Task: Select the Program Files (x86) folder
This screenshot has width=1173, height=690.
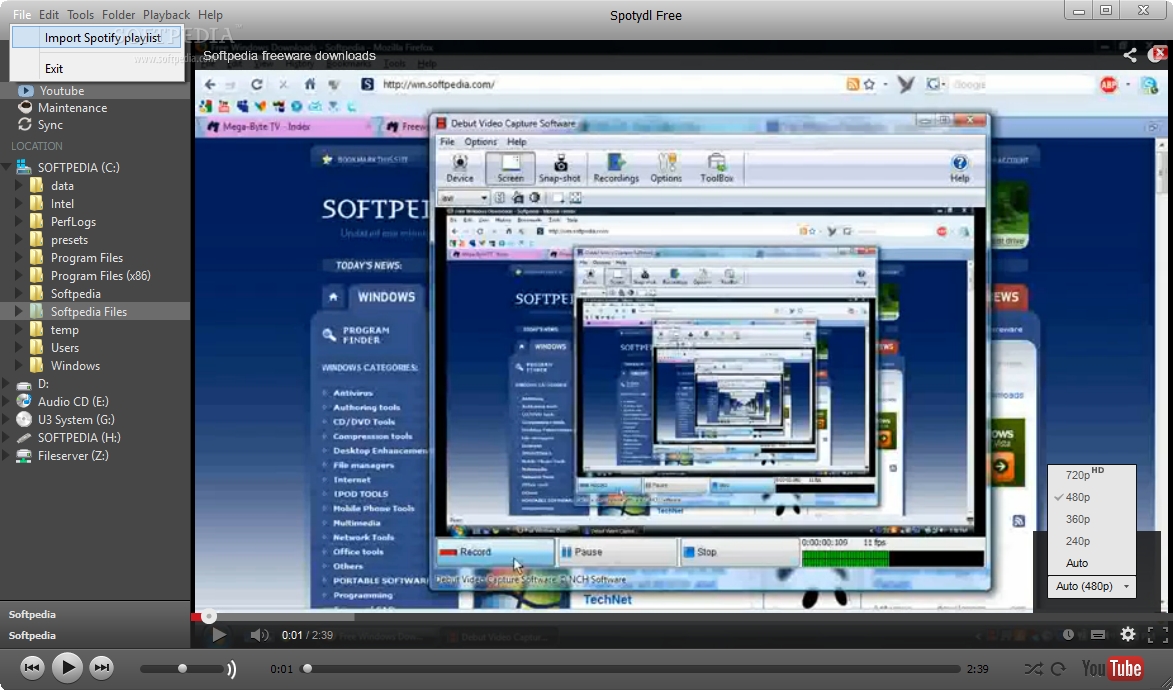Action: [100, 275]
